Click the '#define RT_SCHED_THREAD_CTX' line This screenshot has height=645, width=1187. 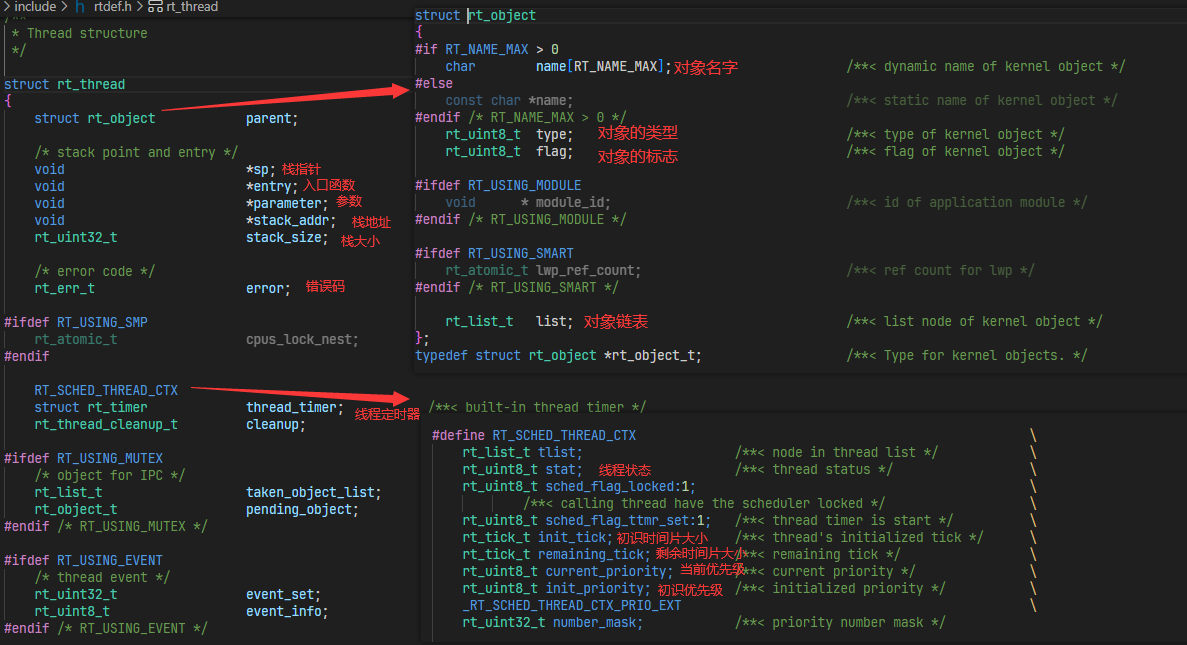[534, 435]
